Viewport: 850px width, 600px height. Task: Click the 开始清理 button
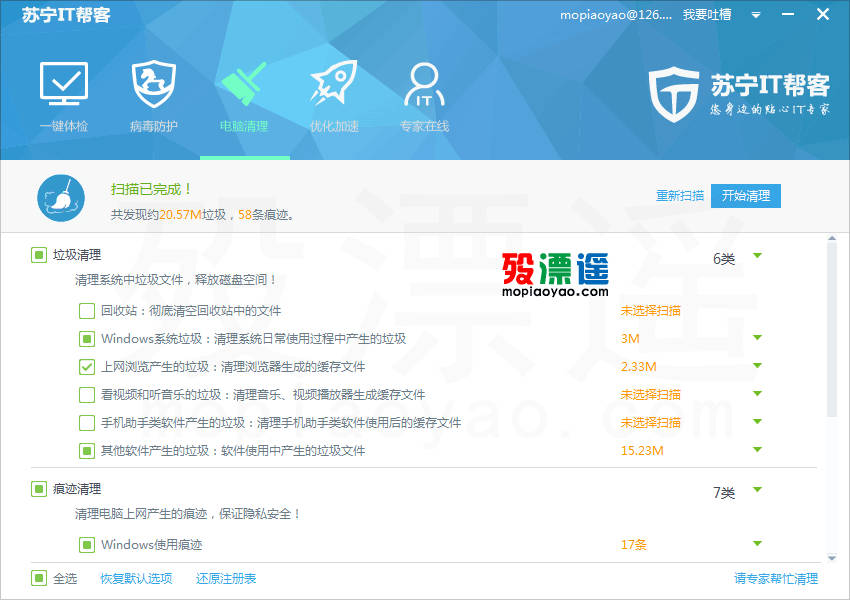pyautogui.click(x=746, y=196)
